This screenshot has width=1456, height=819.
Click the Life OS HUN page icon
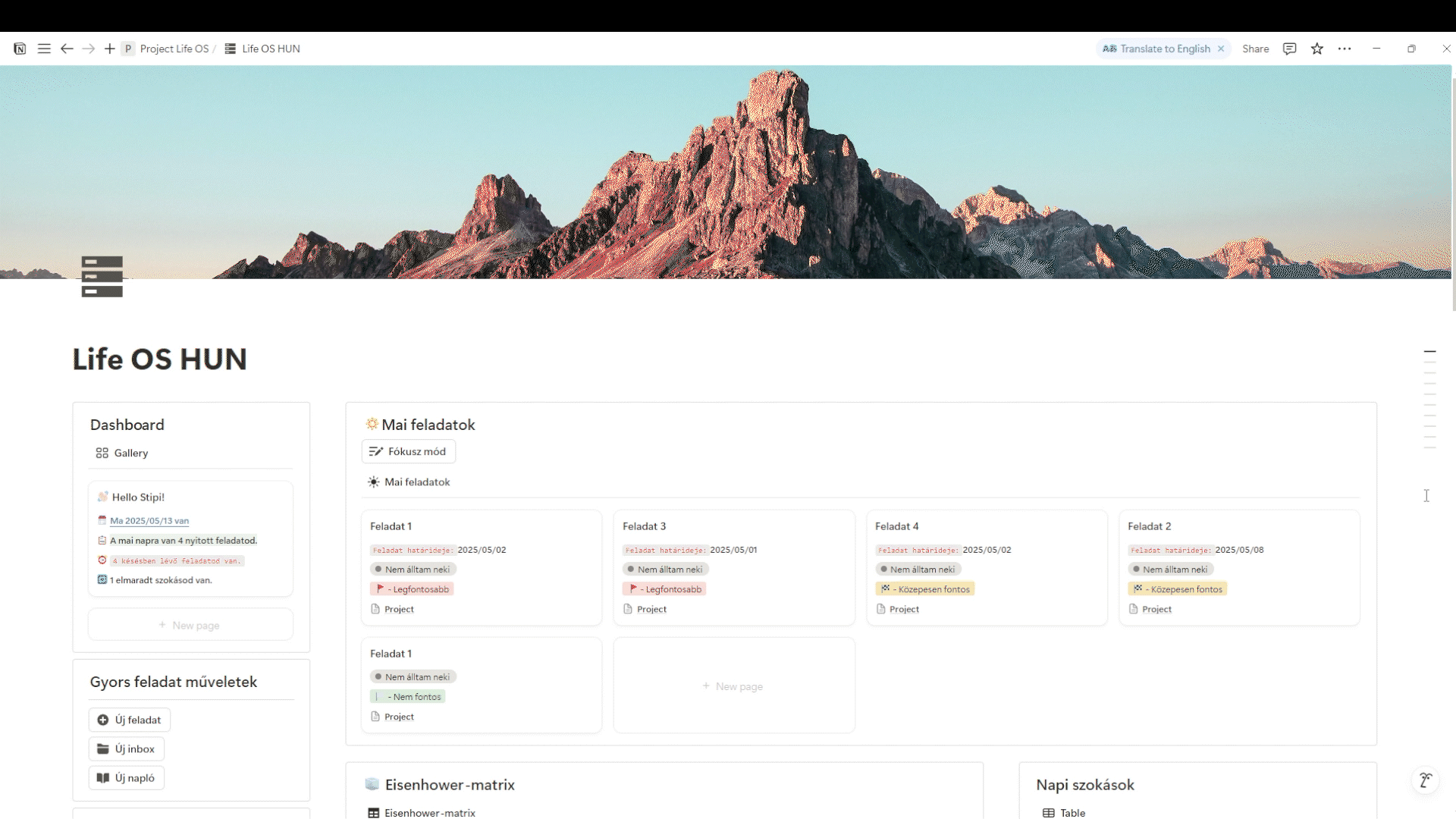[102, 277]
